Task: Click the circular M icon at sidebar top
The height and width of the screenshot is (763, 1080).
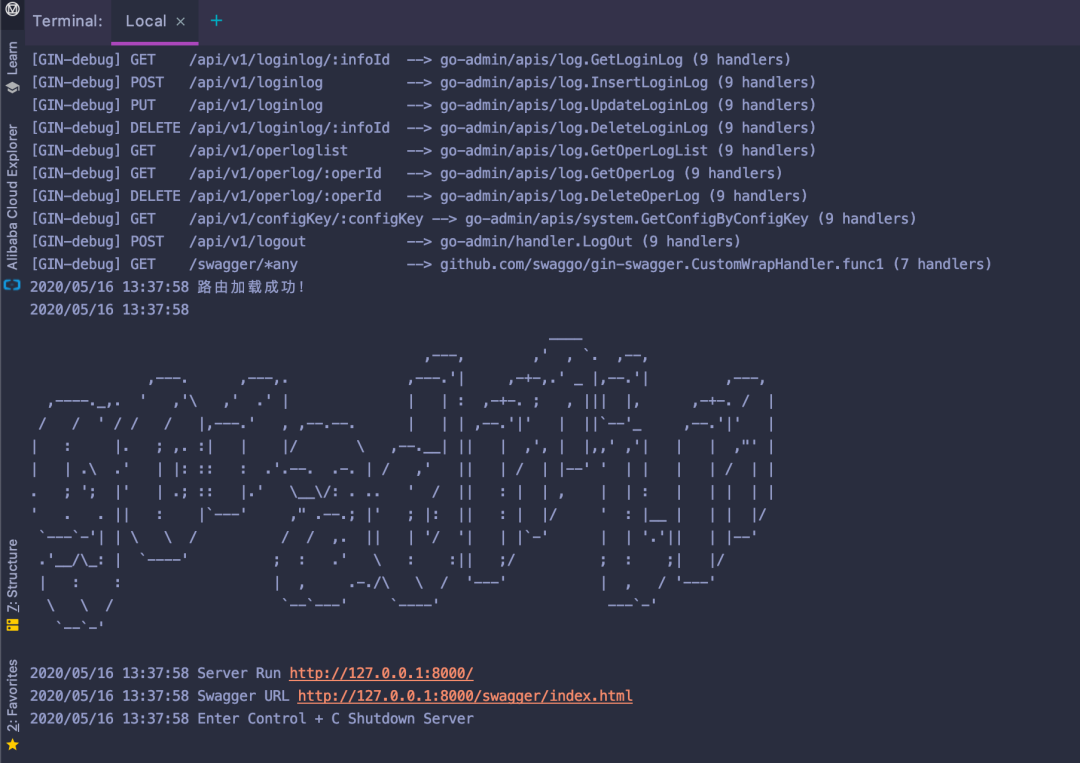Action: click(12, 9)
